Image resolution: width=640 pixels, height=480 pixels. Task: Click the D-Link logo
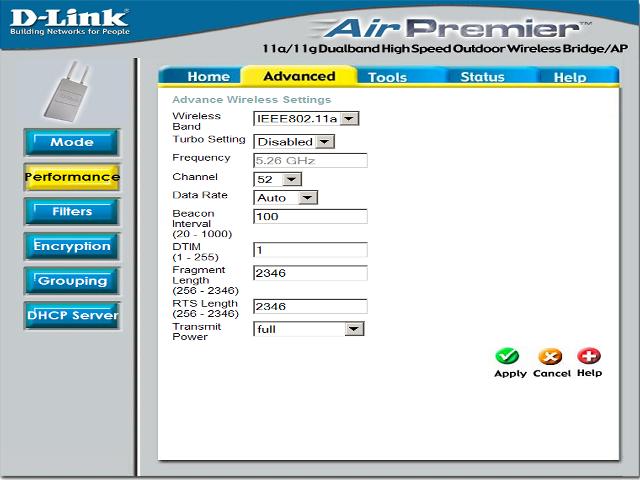coord(69,22)
